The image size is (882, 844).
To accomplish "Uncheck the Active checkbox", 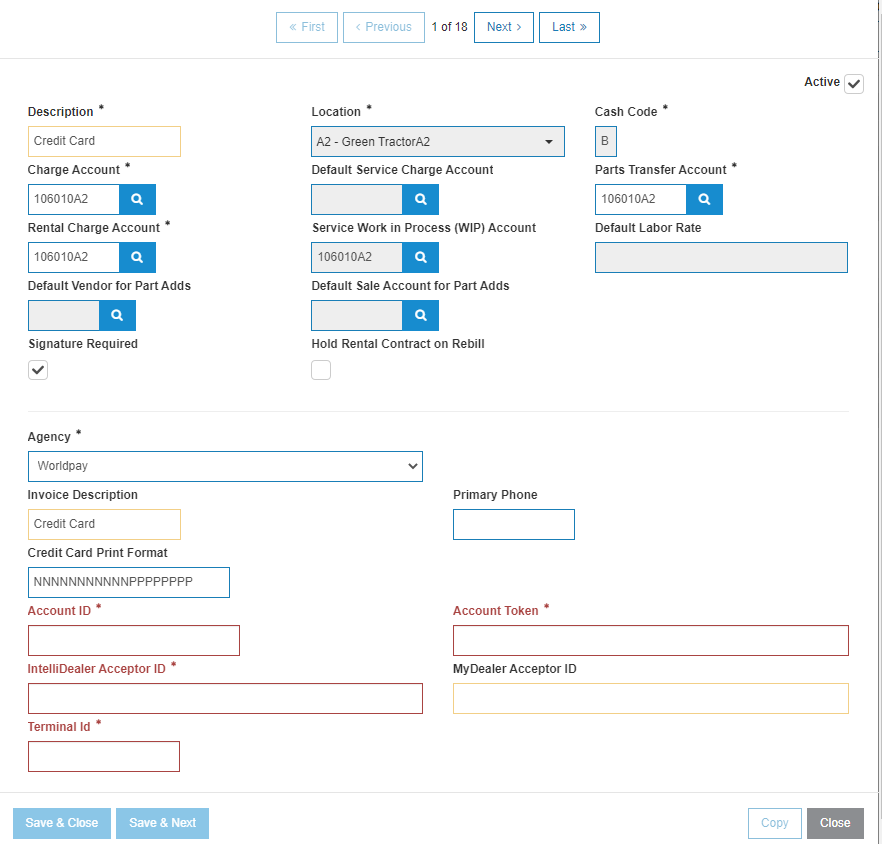I will click(854, 84).
